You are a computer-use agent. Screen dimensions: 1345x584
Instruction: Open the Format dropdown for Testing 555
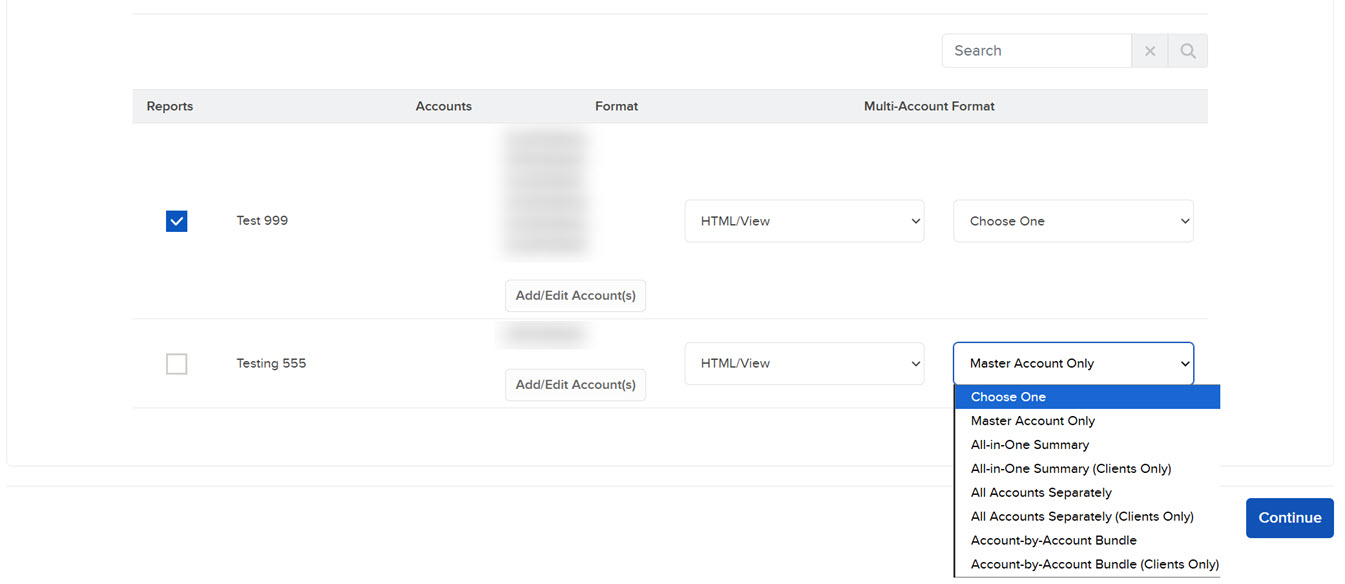(804, 363)
